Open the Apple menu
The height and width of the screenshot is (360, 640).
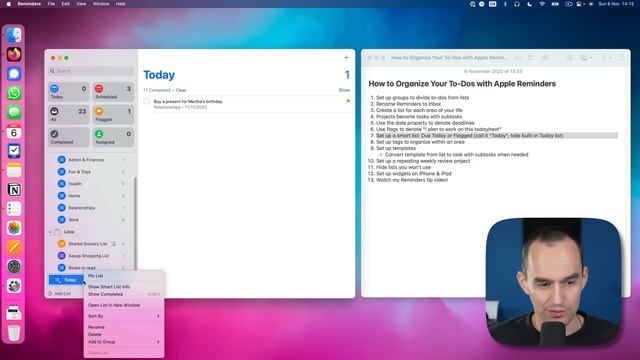[x=9, y=4]
